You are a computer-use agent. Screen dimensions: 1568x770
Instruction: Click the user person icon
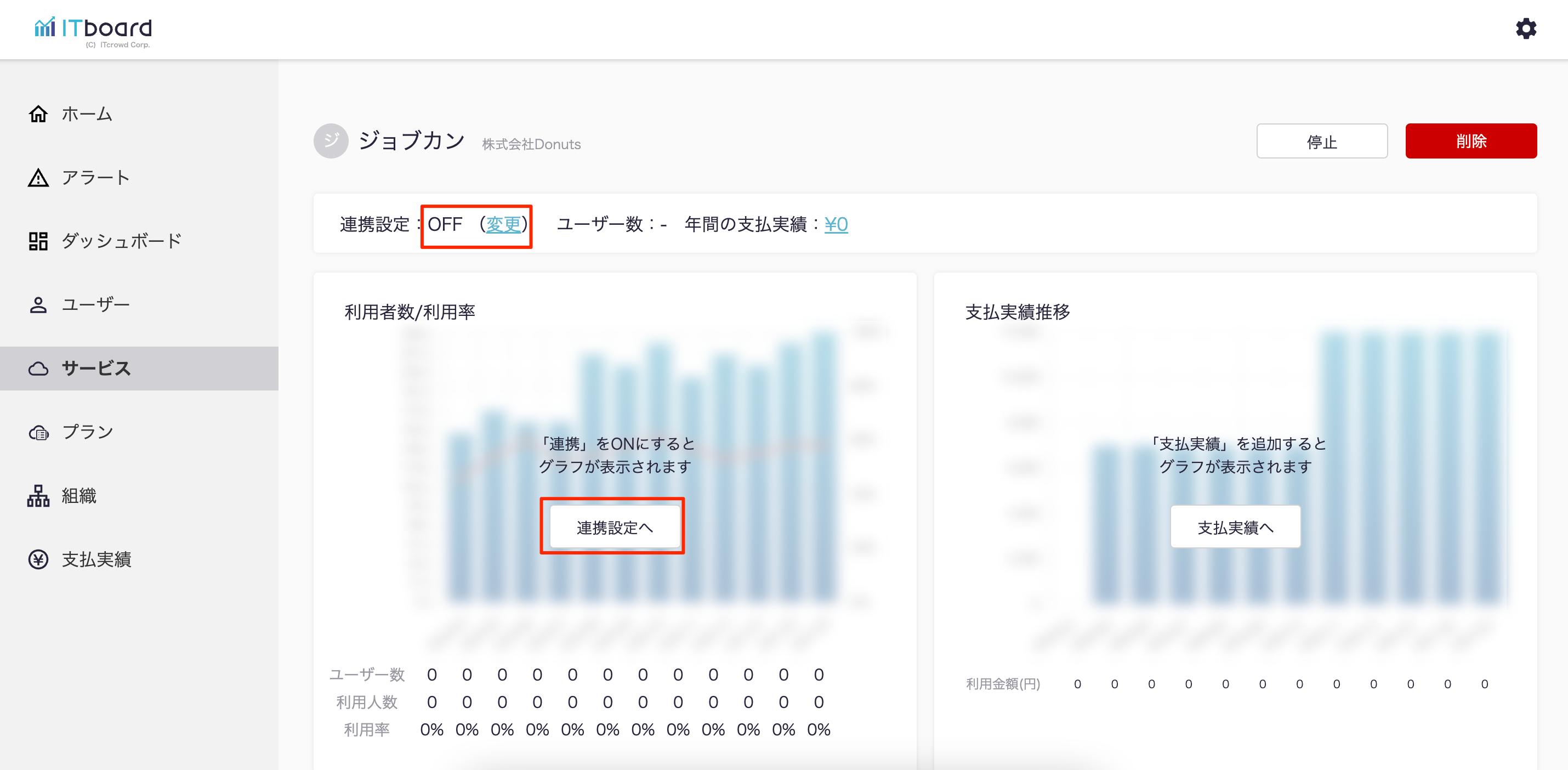click(x=38, y=305)
